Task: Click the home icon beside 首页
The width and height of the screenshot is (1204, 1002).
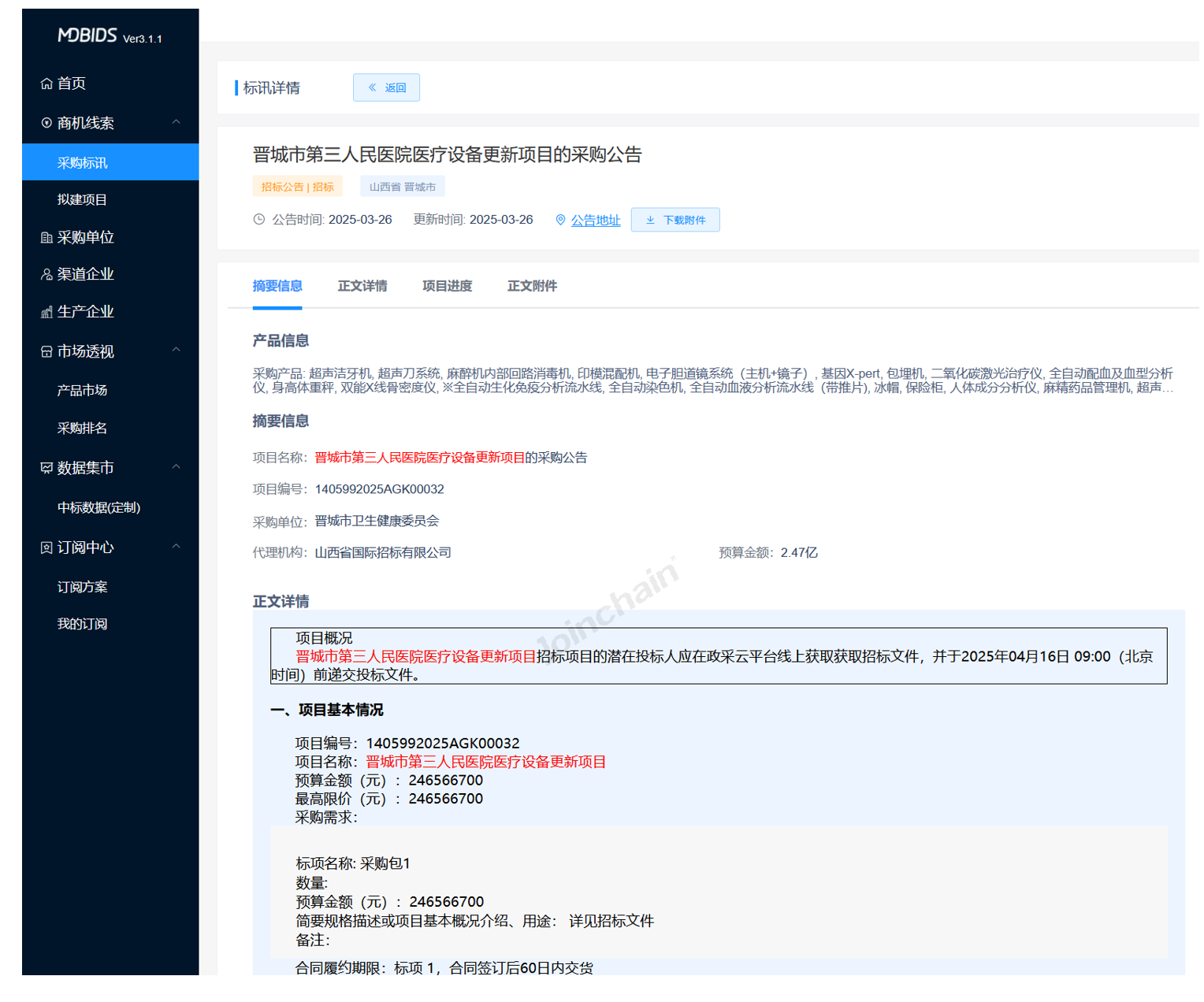Action: [46, 83]
